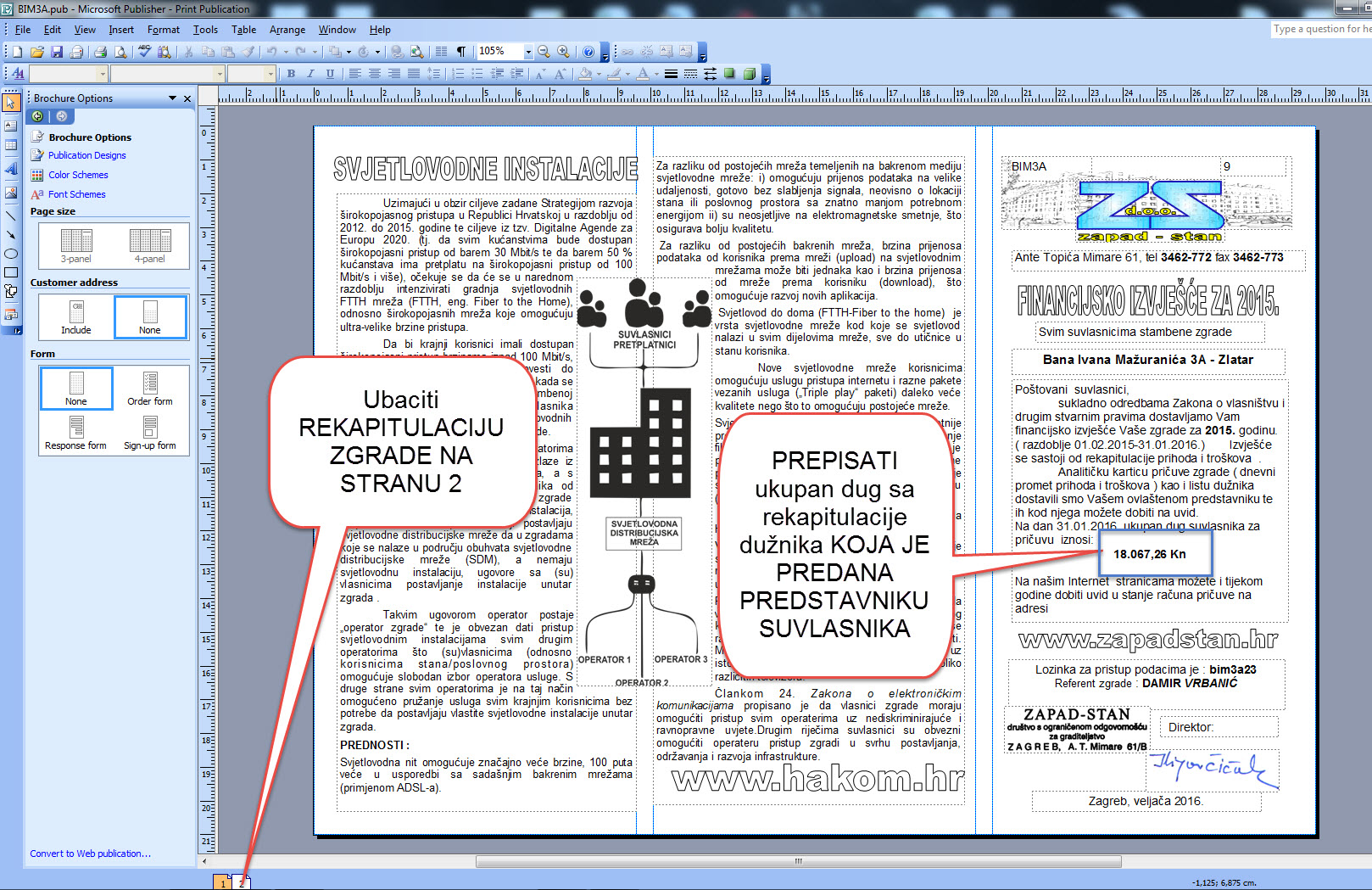This screenshot has width=1372, height=890.
Task: Click the horizontal scrollbar thumb
Action: pyautogui.click(x=798, y=861)
